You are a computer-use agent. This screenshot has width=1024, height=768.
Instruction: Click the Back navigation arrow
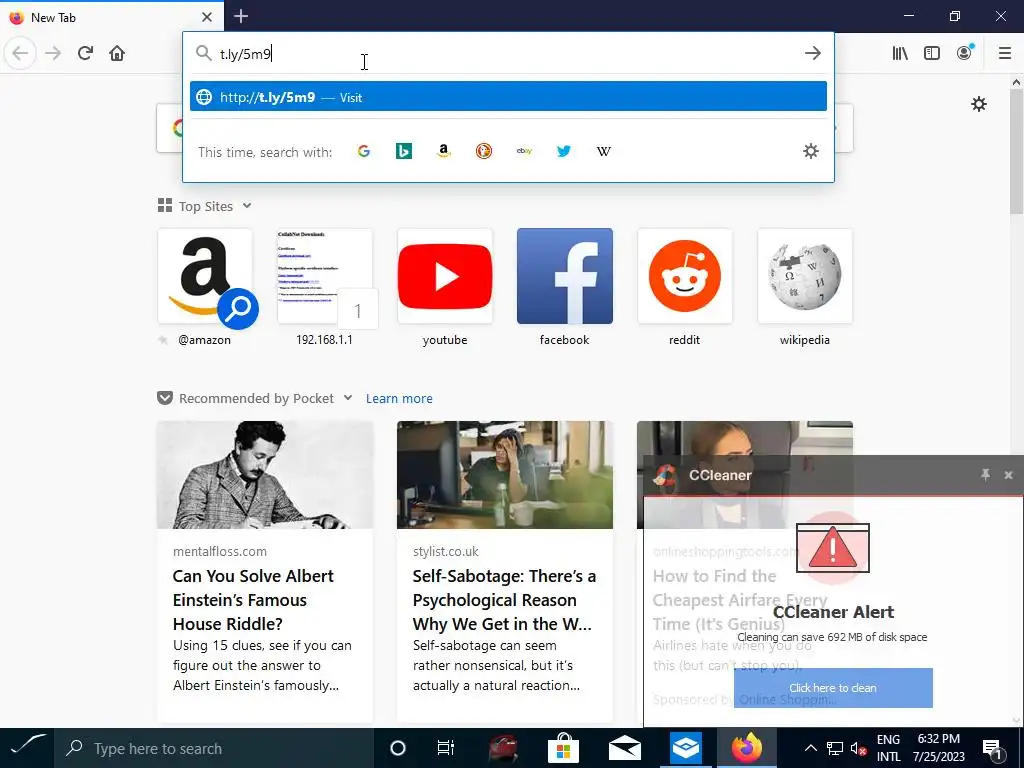[x=20, y=53]
